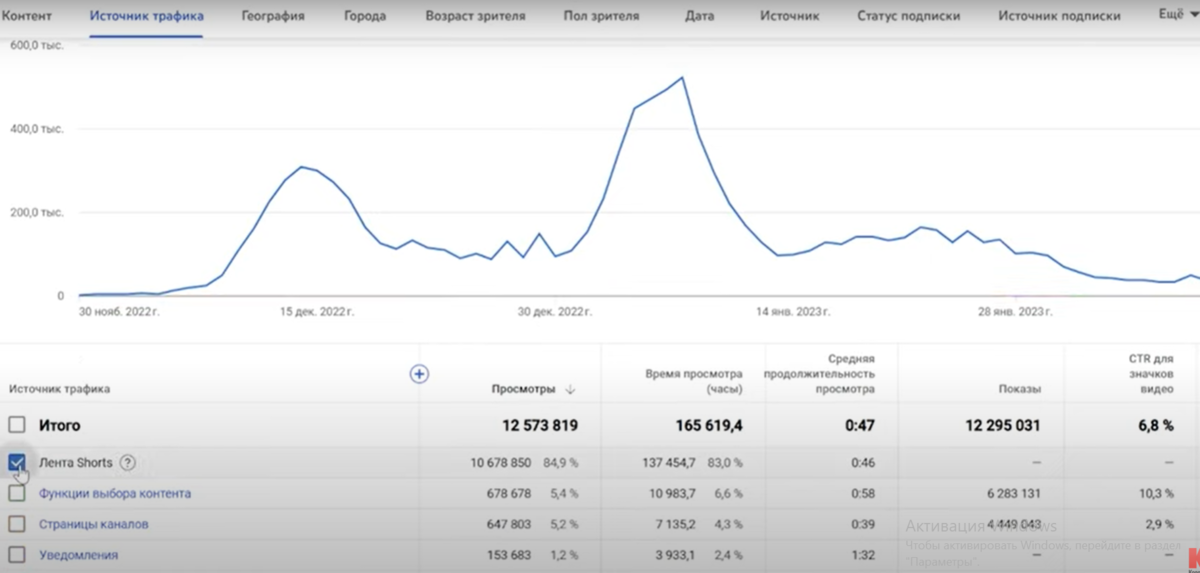Select the Возраст зрителя tab
1200x573 pixels.
coord(475,16)
